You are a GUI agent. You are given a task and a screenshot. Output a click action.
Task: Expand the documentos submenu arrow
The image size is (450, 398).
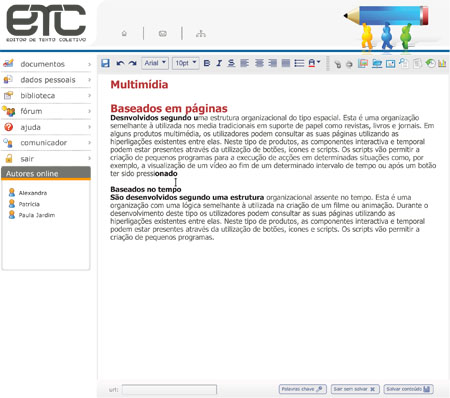click(89, 64)
